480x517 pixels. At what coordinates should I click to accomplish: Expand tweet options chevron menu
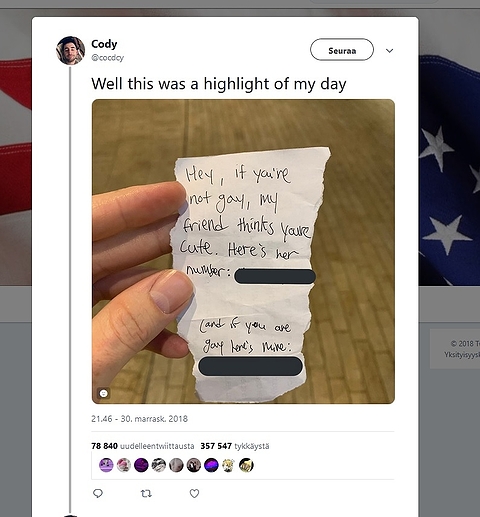pos(389,51)
